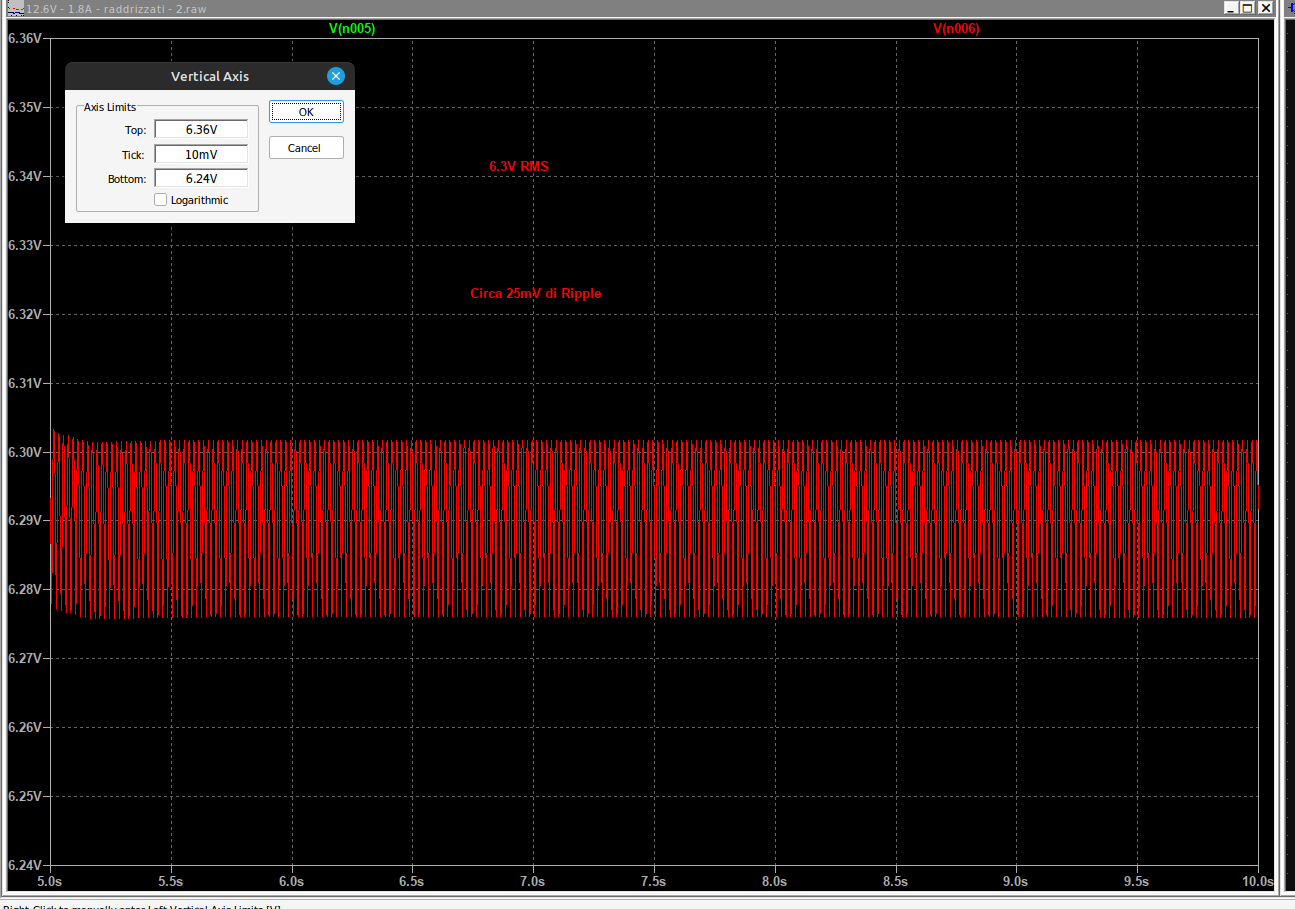Cancel the Vertical Axis dialog

point(306,148)
